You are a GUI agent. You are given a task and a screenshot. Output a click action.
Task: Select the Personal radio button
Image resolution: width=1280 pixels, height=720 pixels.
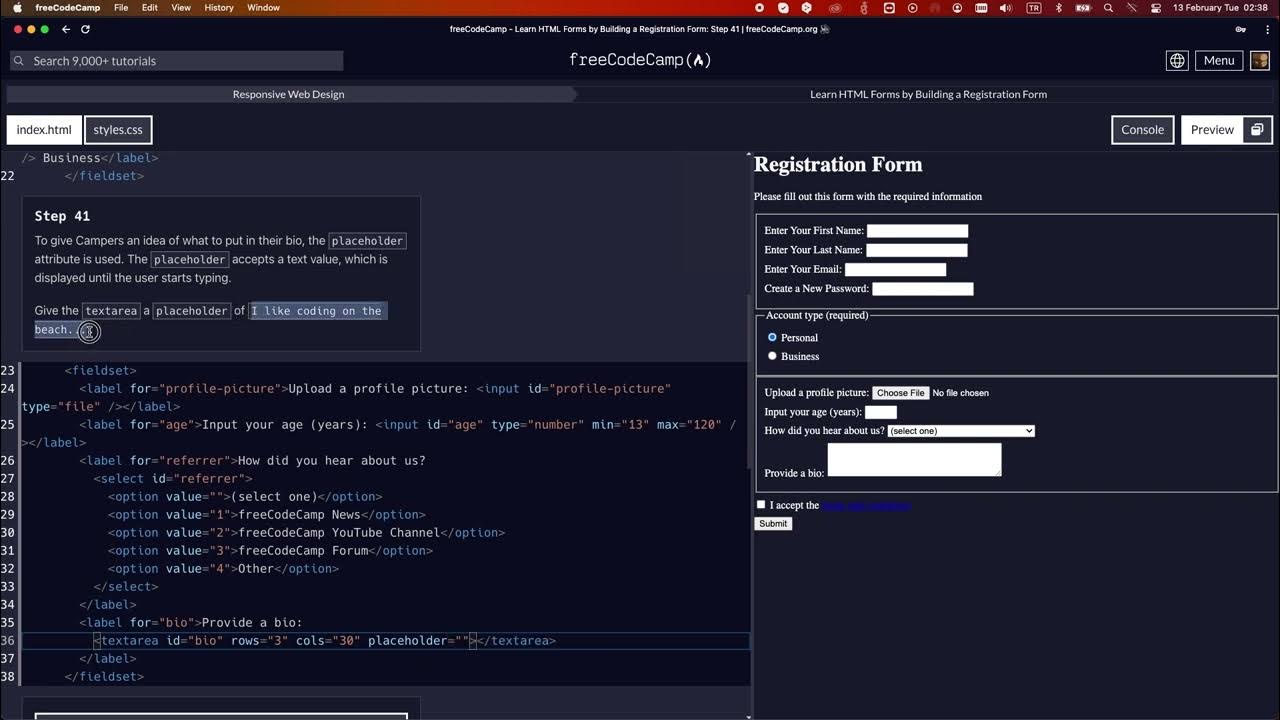772,338
